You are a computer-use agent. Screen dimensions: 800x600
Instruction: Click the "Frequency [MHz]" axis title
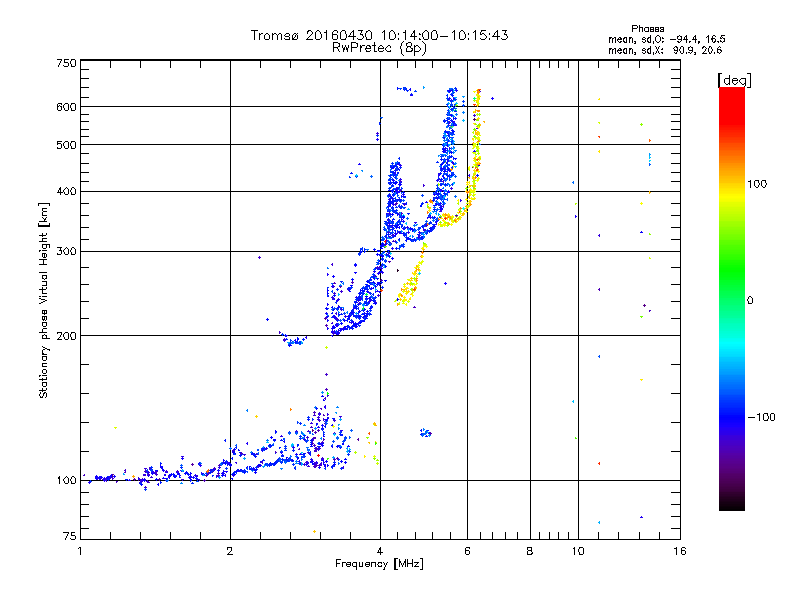[x=379, y=564]
